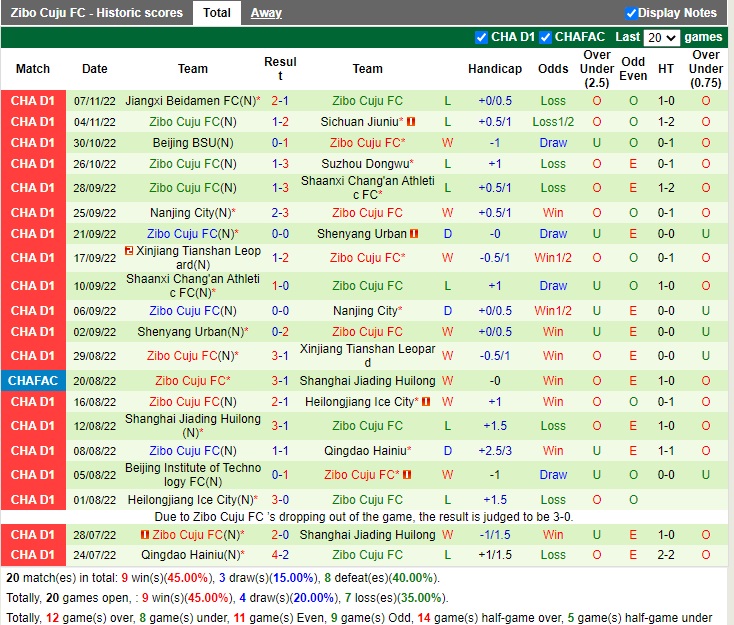Click red card icon next to Shenyang Urban
This screenshot has height=625, width=734.
414,234
